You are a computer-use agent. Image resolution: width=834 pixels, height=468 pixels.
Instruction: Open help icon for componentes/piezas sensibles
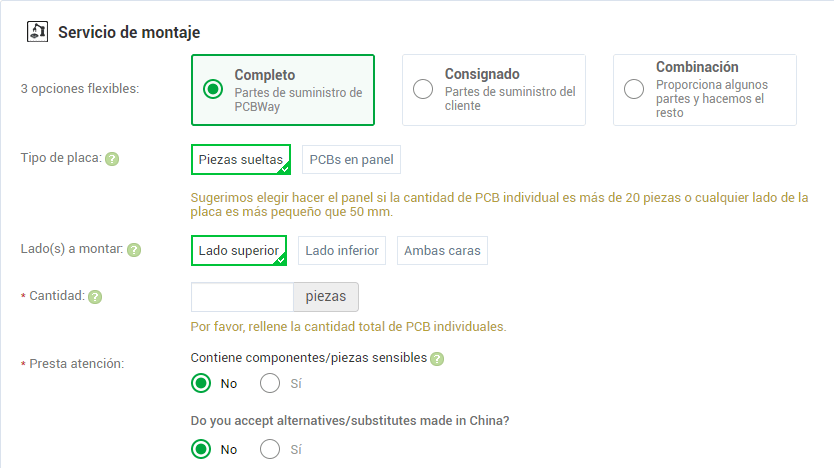point(437,358)
